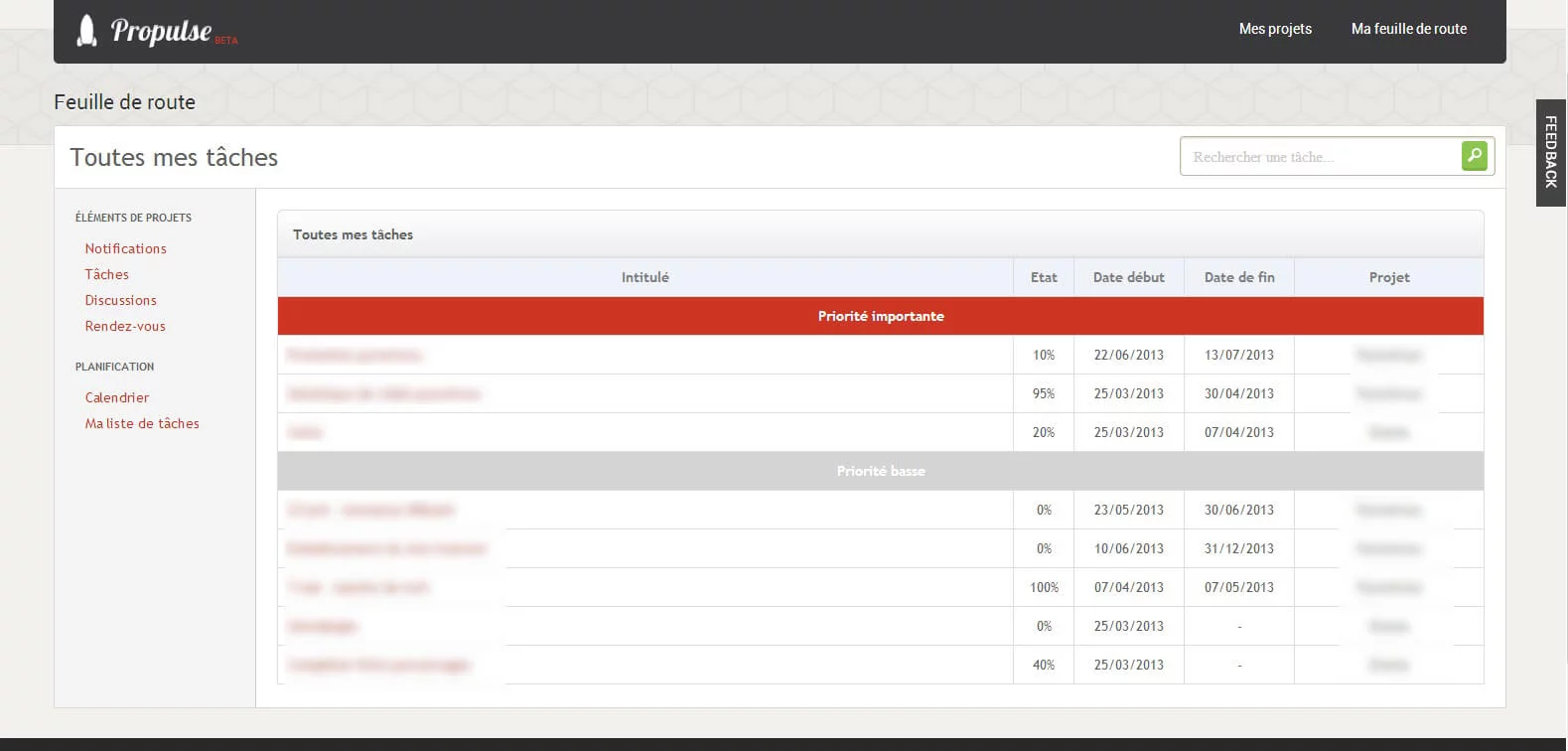This screenshot has height=751, width=1568.
Task: Open Ma feuille de route menu
Action: click(1408, 29)
